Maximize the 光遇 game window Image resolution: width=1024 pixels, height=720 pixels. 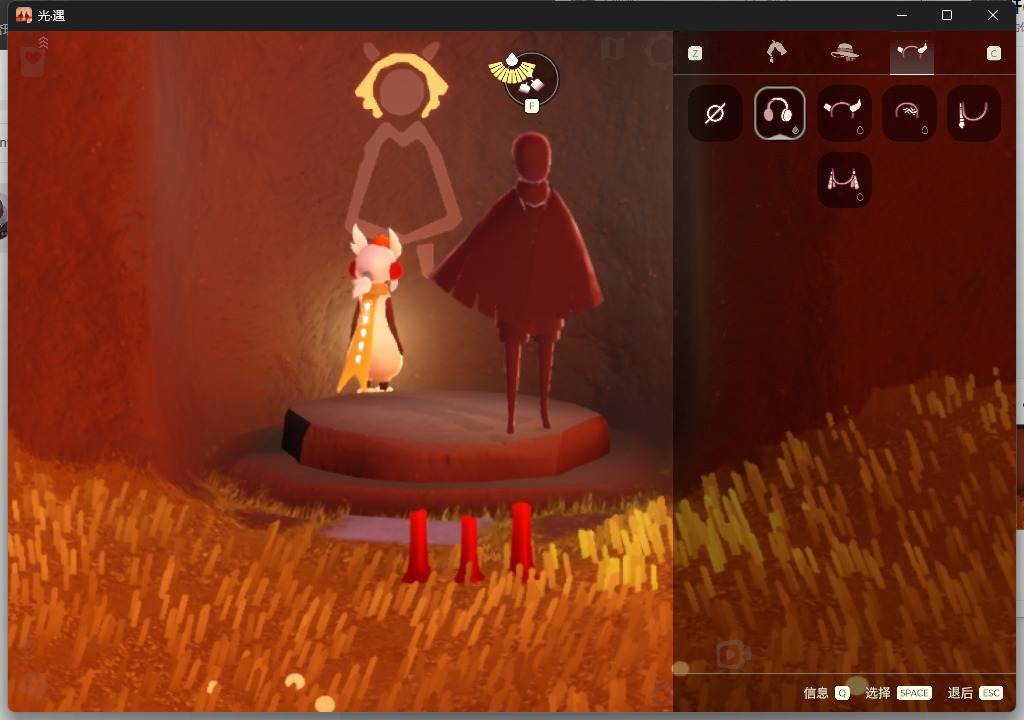click(947, 15)
